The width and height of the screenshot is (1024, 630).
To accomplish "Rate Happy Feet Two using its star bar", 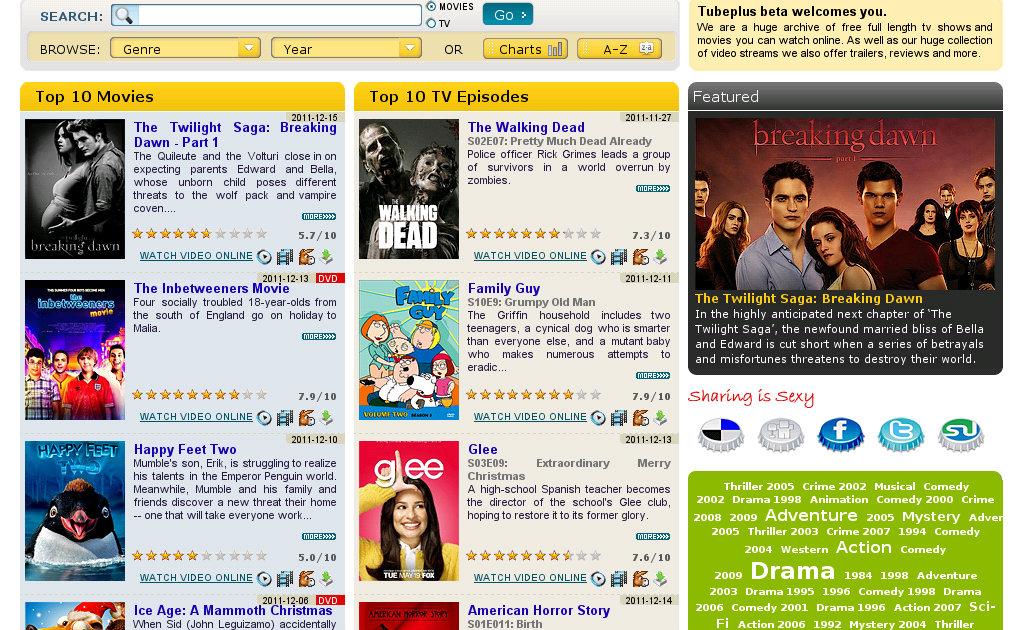I will (199, 556).
